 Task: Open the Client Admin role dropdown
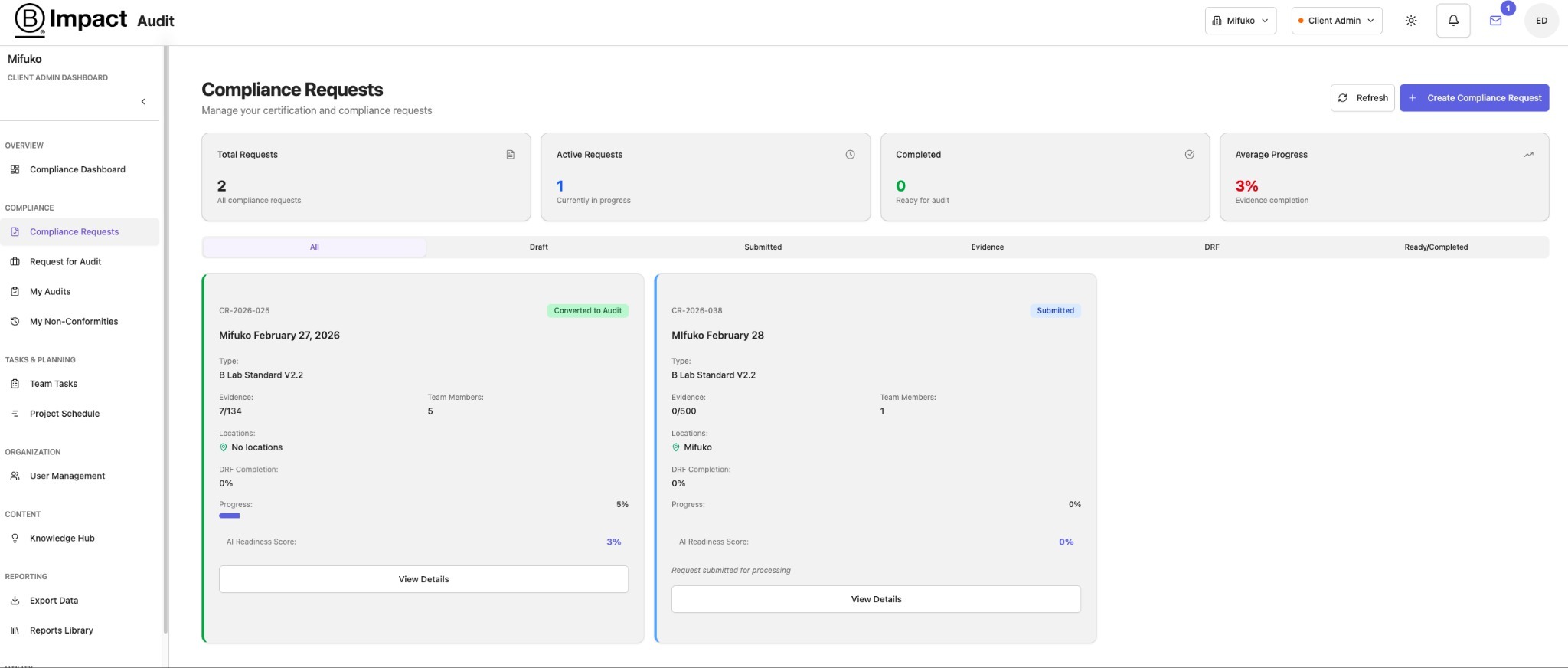click(x=1337, y=21)
